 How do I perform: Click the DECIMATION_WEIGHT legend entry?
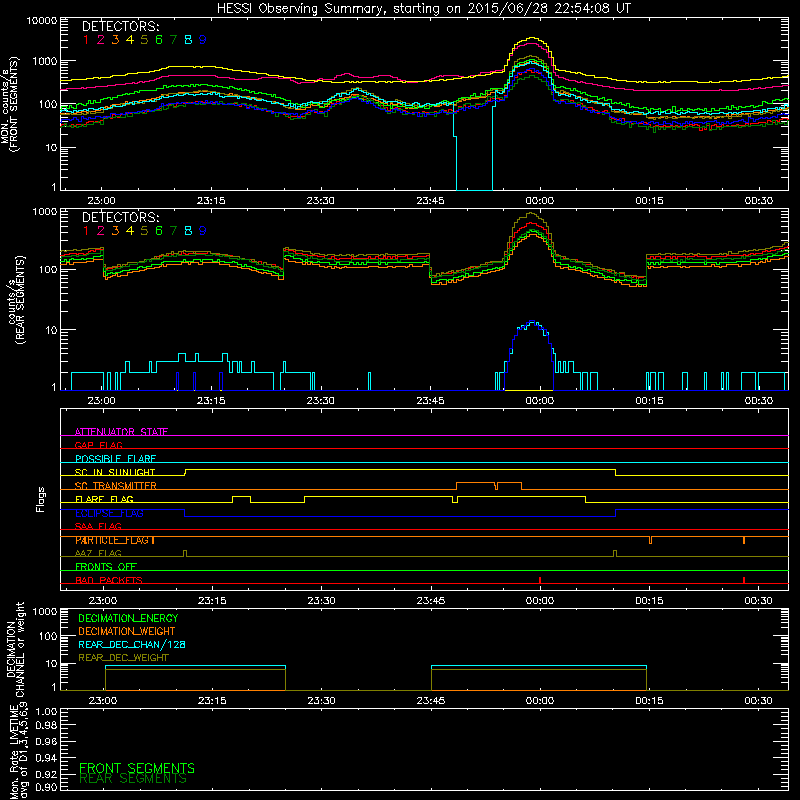127,632
